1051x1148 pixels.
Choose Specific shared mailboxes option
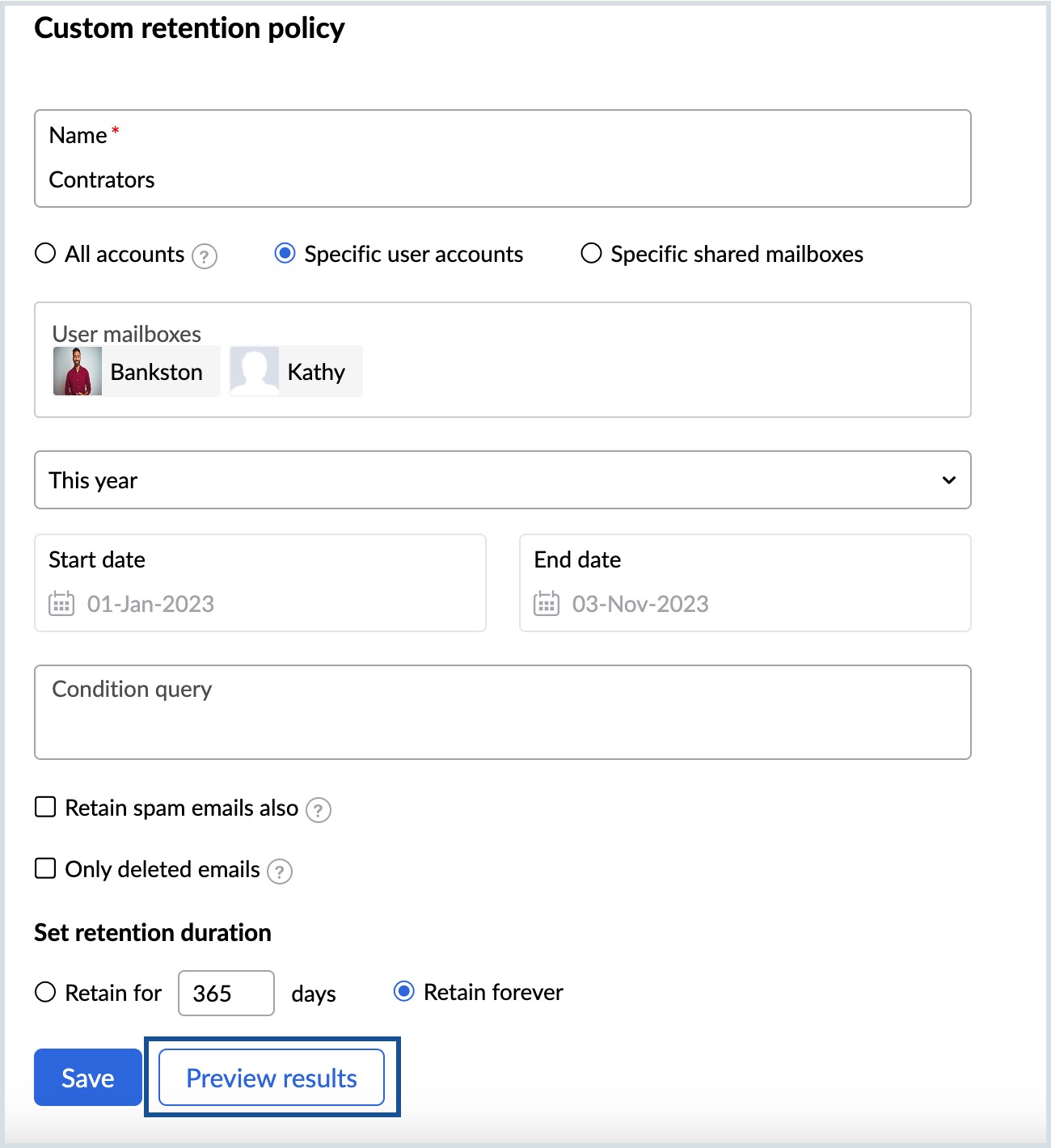(x=592, y=254)
